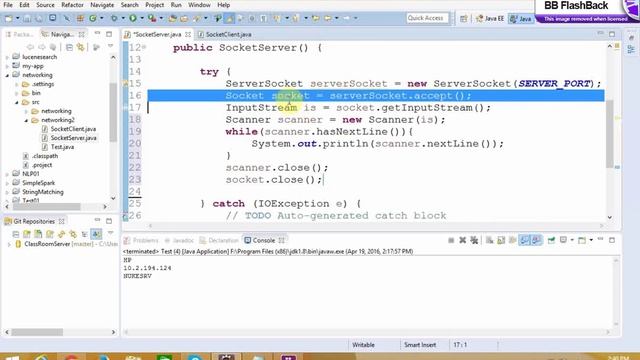The width and height of the screenshot is (640, 360).
Task: Click the green Run toolbar icon
Action: point(133,18)
